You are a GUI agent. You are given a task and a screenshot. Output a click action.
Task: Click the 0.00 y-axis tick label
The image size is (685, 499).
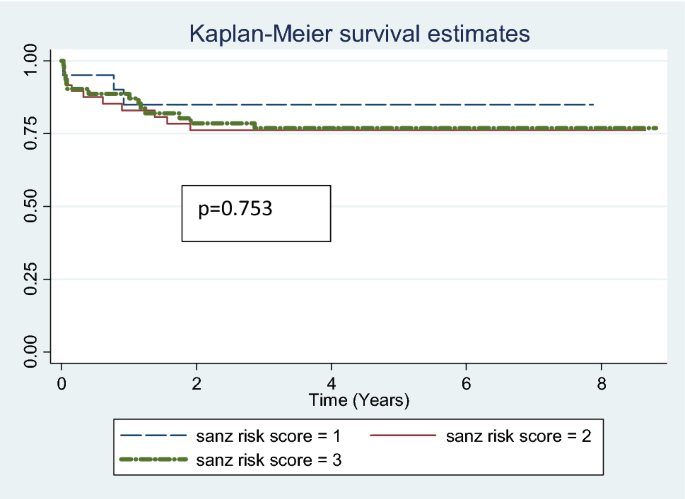(x=31, y=352)
